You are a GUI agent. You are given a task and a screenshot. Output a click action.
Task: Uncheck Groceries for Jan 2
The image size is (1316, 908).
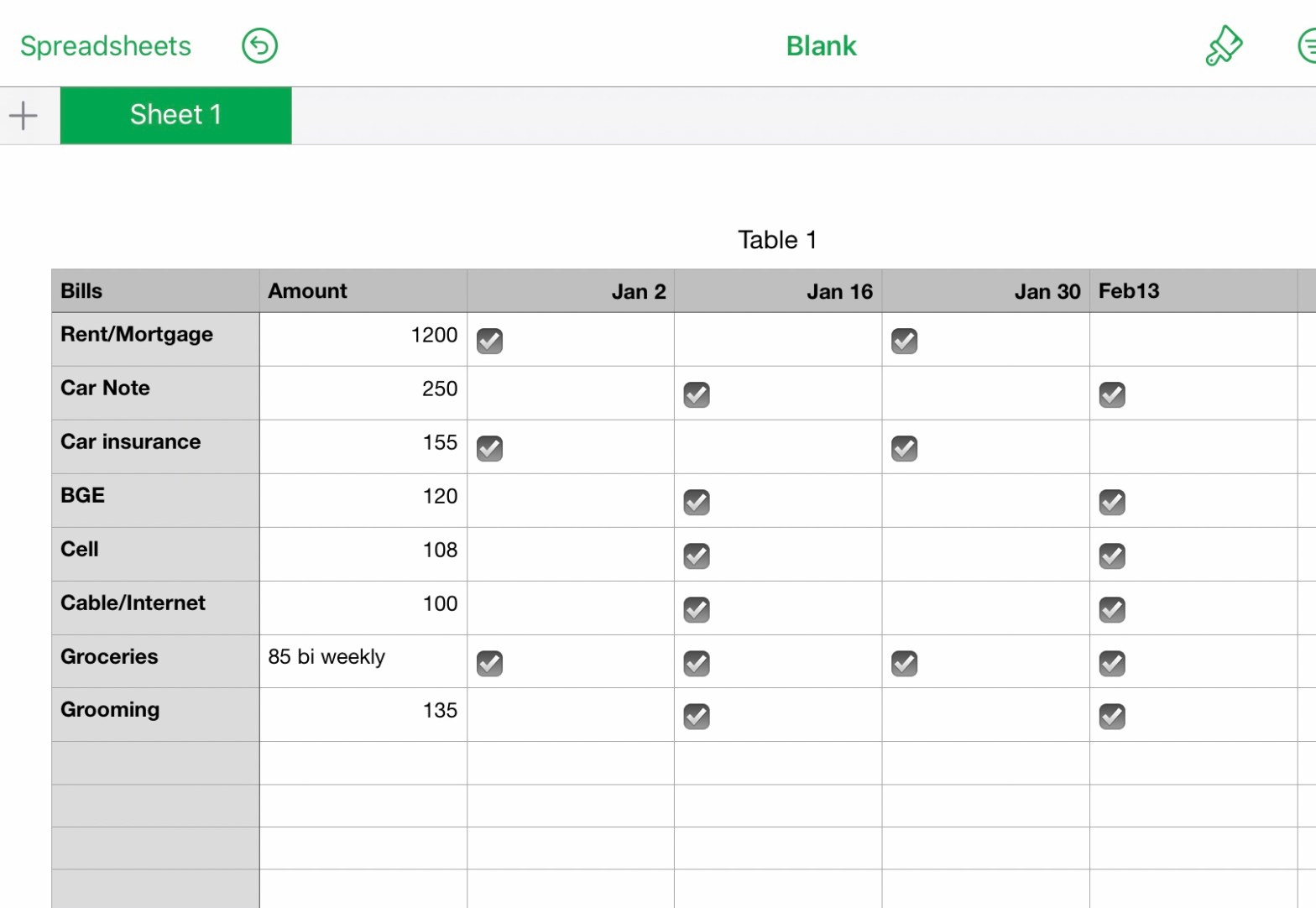pyautogui.click(x=489, y=664)
